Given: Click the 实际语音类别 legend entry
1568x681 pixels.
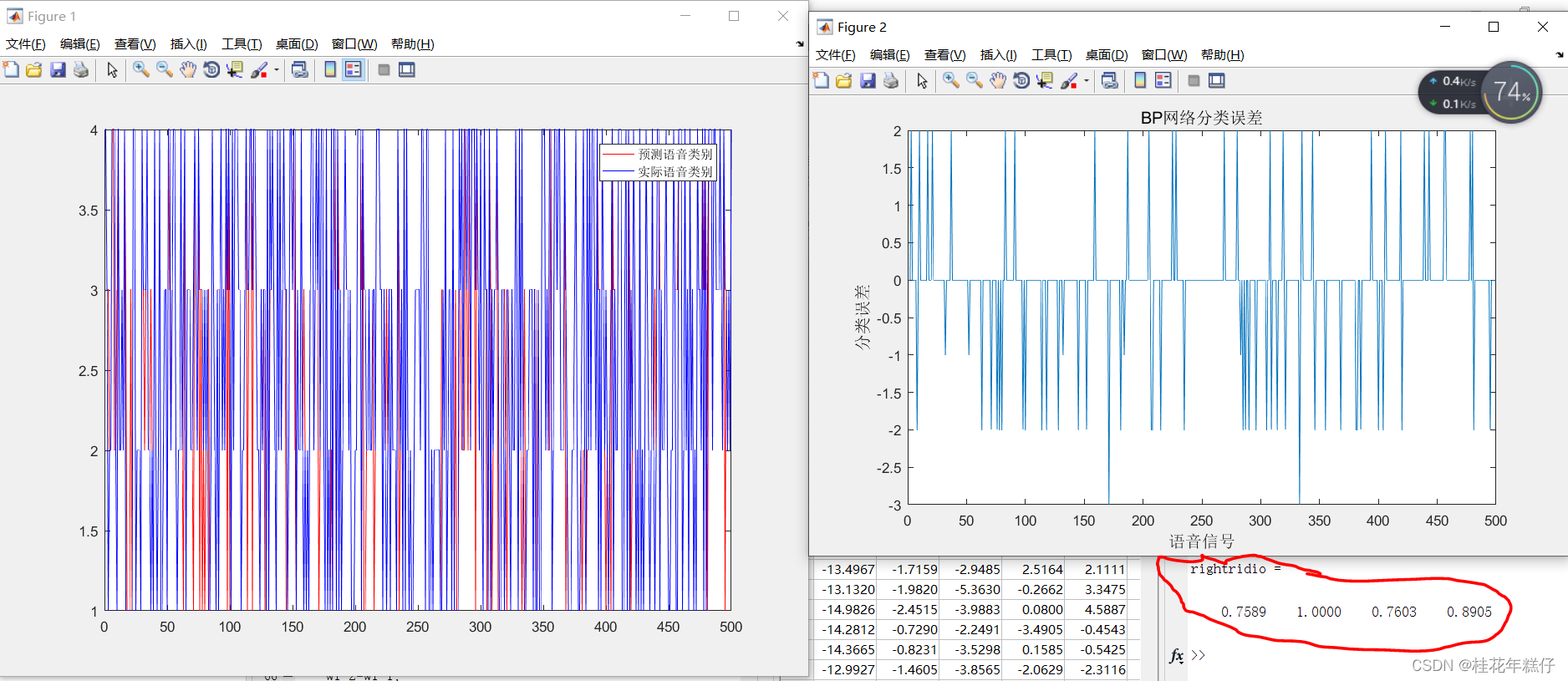Looking at the screenshot, I should click(658, 171).
